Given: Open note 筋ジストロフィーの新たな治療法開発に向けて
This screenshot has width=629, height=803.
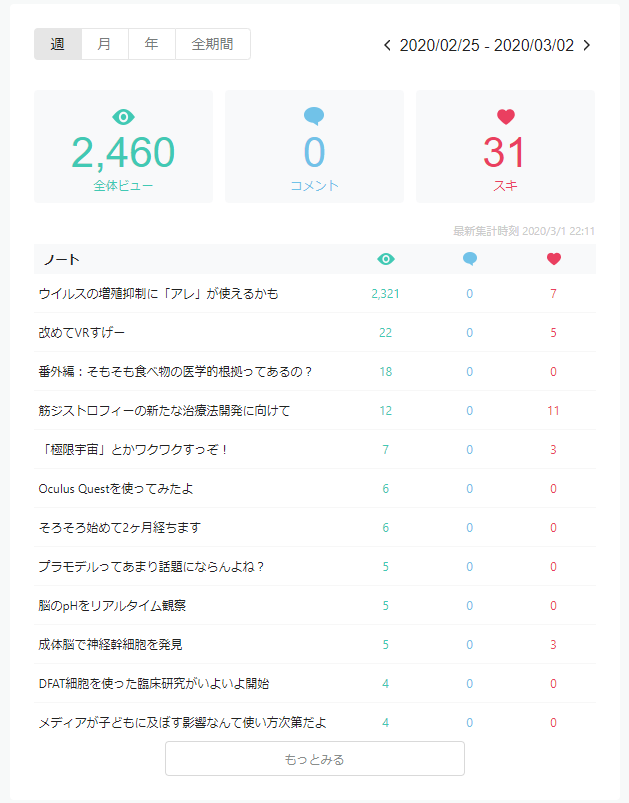Looking at the screenshot, I should click(x=164, y=410).
